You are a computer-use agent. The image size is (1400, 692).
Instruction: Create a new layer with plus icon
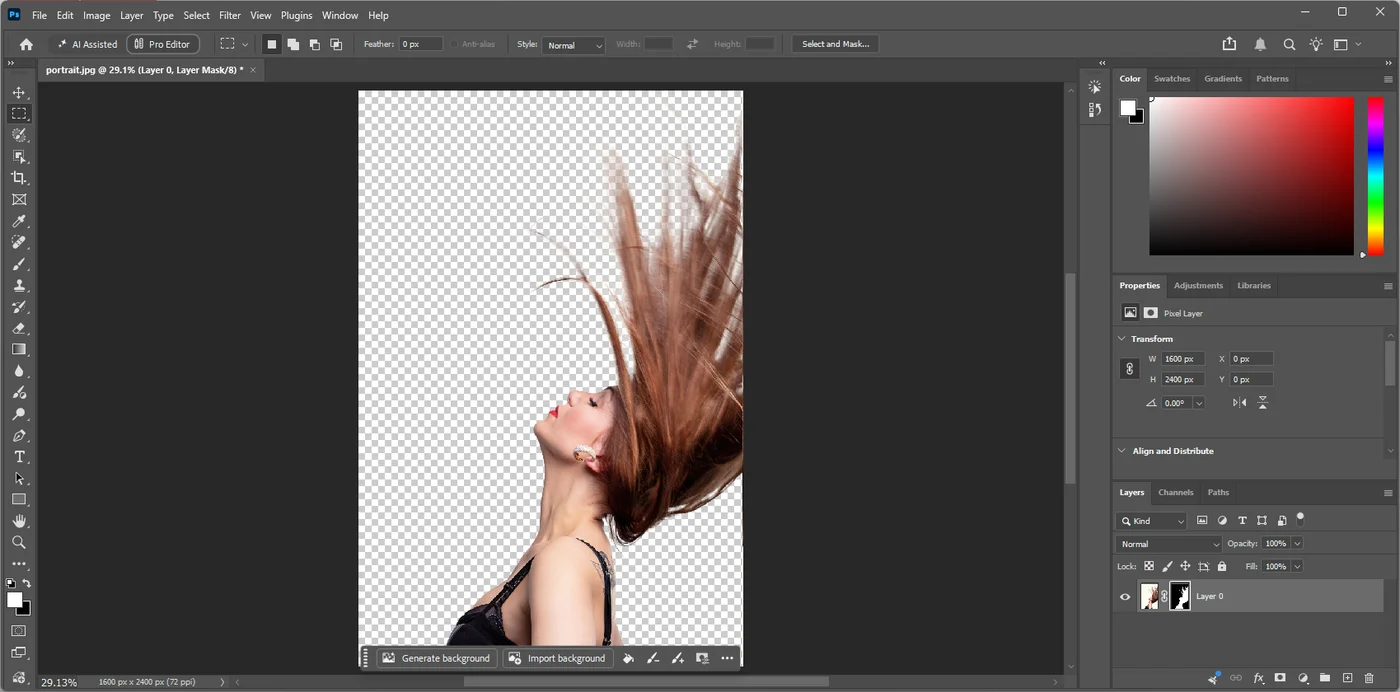pyautogui.click(x=1347, y=678)
